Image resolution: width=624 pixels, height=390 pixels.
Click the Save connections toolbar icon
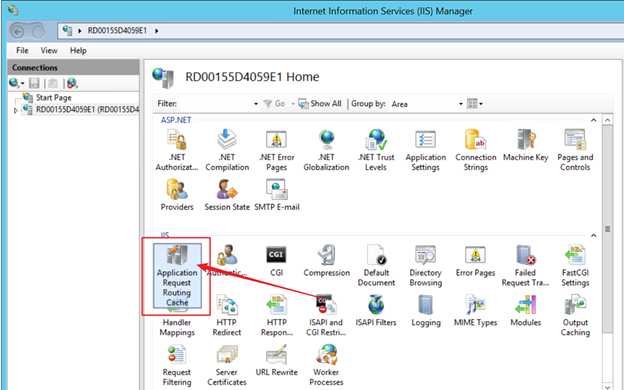click(x=34, y=83)
